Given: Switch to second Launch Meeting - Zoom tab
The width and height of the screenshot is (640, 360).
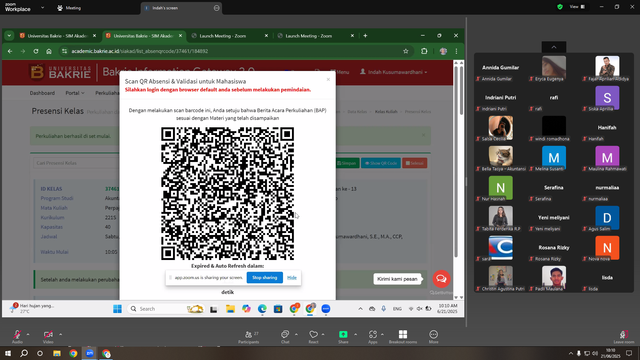Looking at the screenshot, I should click(316, 36).
